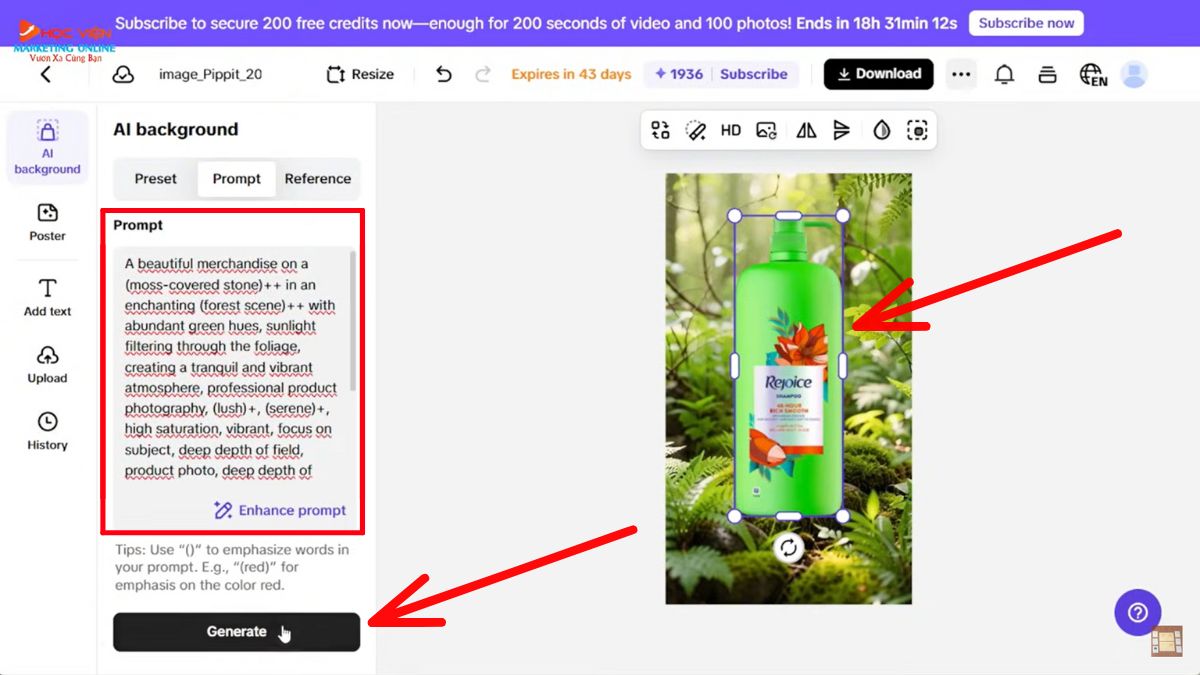
Task: Open the Add text sidebar tool
Action: coord(47,297)
